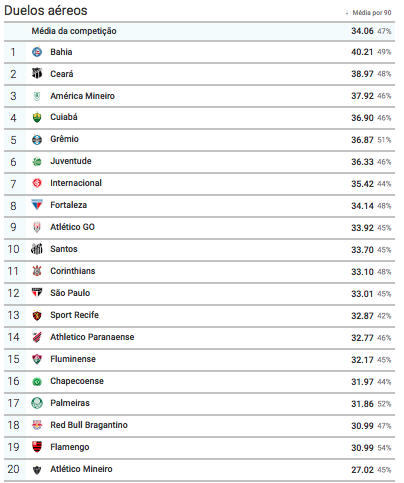The image size is (404, 483).
Task: Select the Chapecoense team name
Action: point(77,381)
